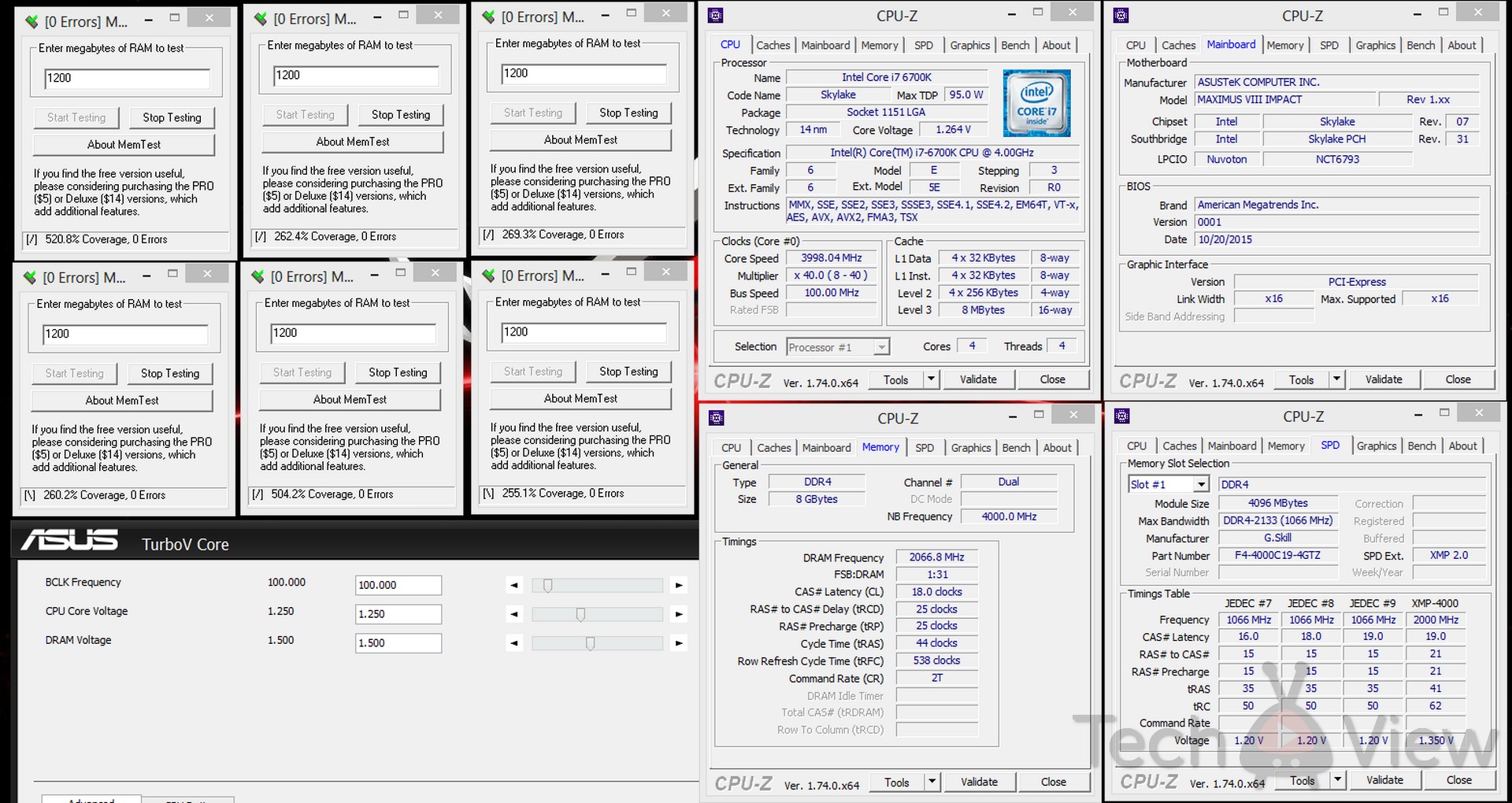Click the MemTest icon in the 262.4% coverage window

coord(260,18)
